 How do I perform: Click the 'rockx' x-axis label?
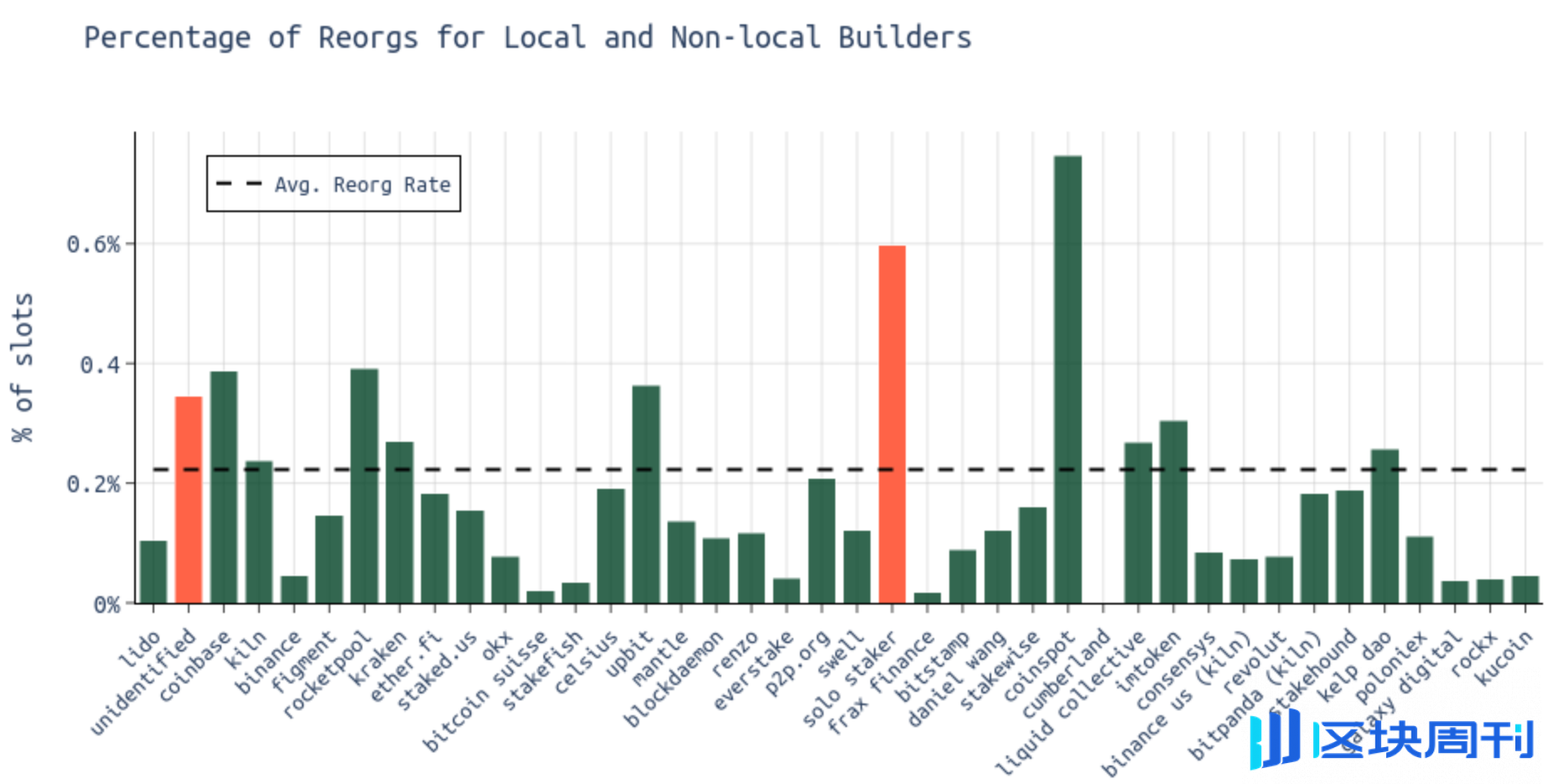(1473, 653)
